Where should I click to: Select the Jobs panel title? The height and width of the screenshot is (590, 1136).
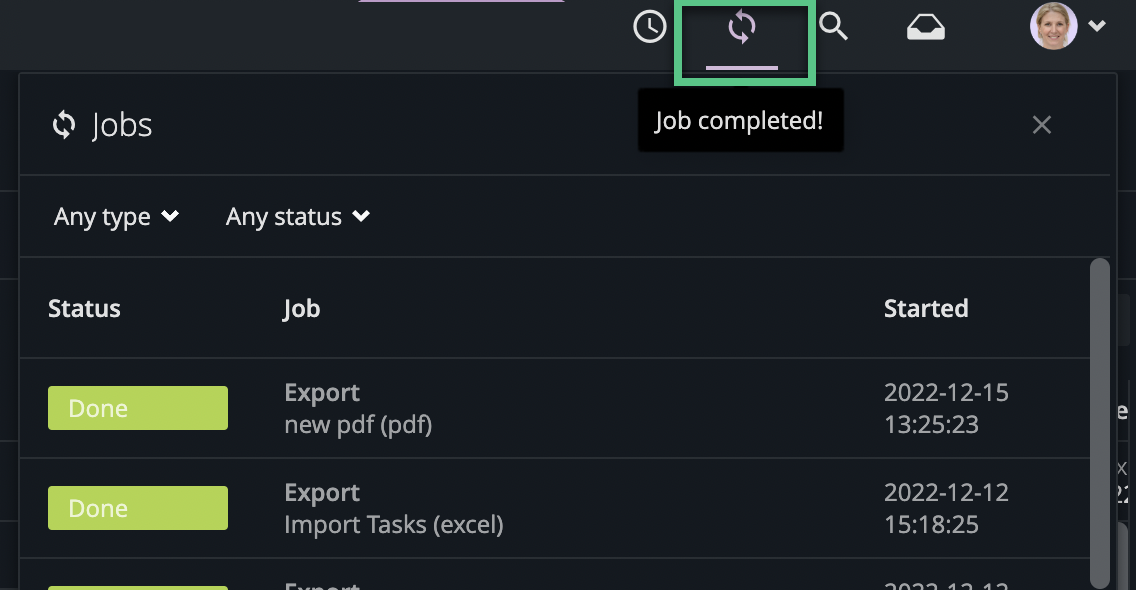[x=122, y=124]
